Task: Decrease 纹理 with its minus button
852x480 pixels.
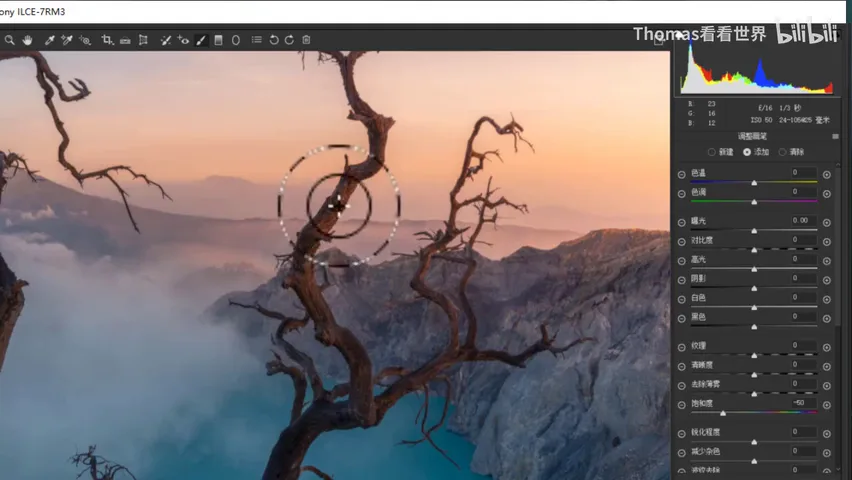Action: pos(681,347)
